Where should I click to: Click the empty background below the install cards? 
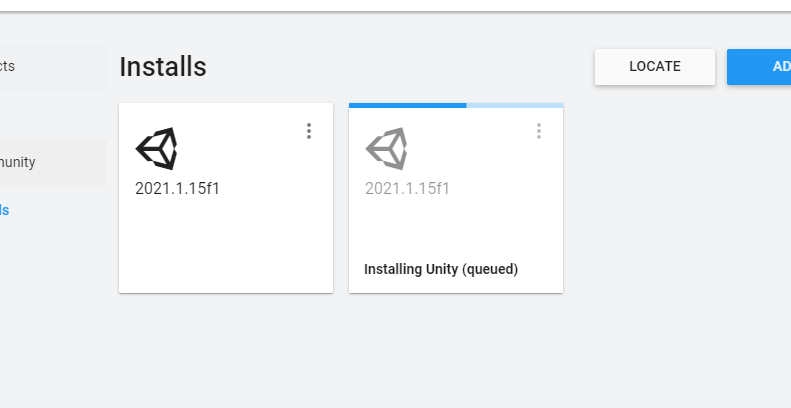(x=340, y=350)
